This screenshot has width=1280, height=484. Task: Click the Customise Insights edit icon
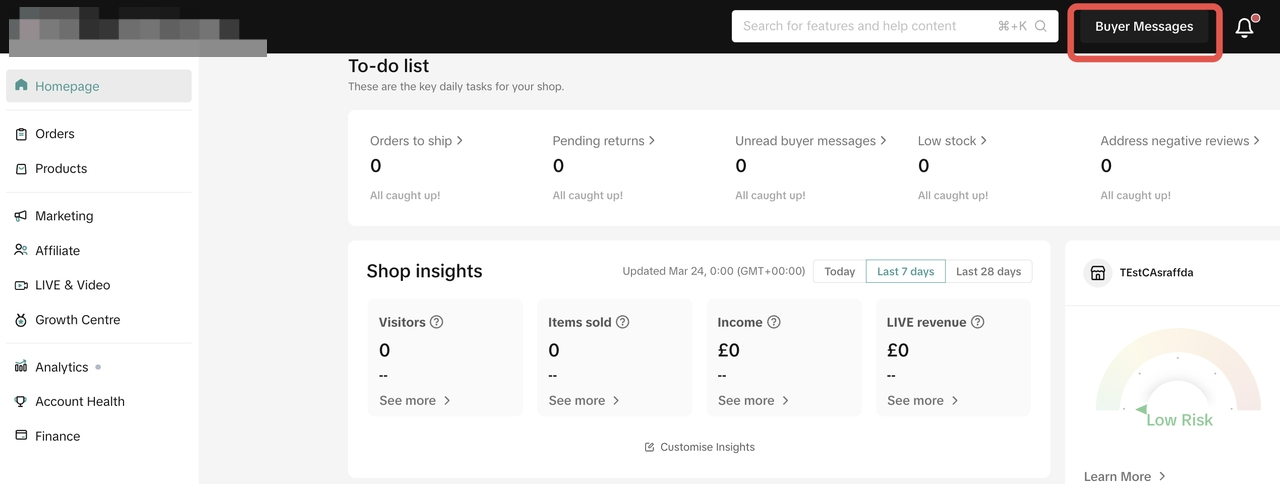click(x=650, y=447)
